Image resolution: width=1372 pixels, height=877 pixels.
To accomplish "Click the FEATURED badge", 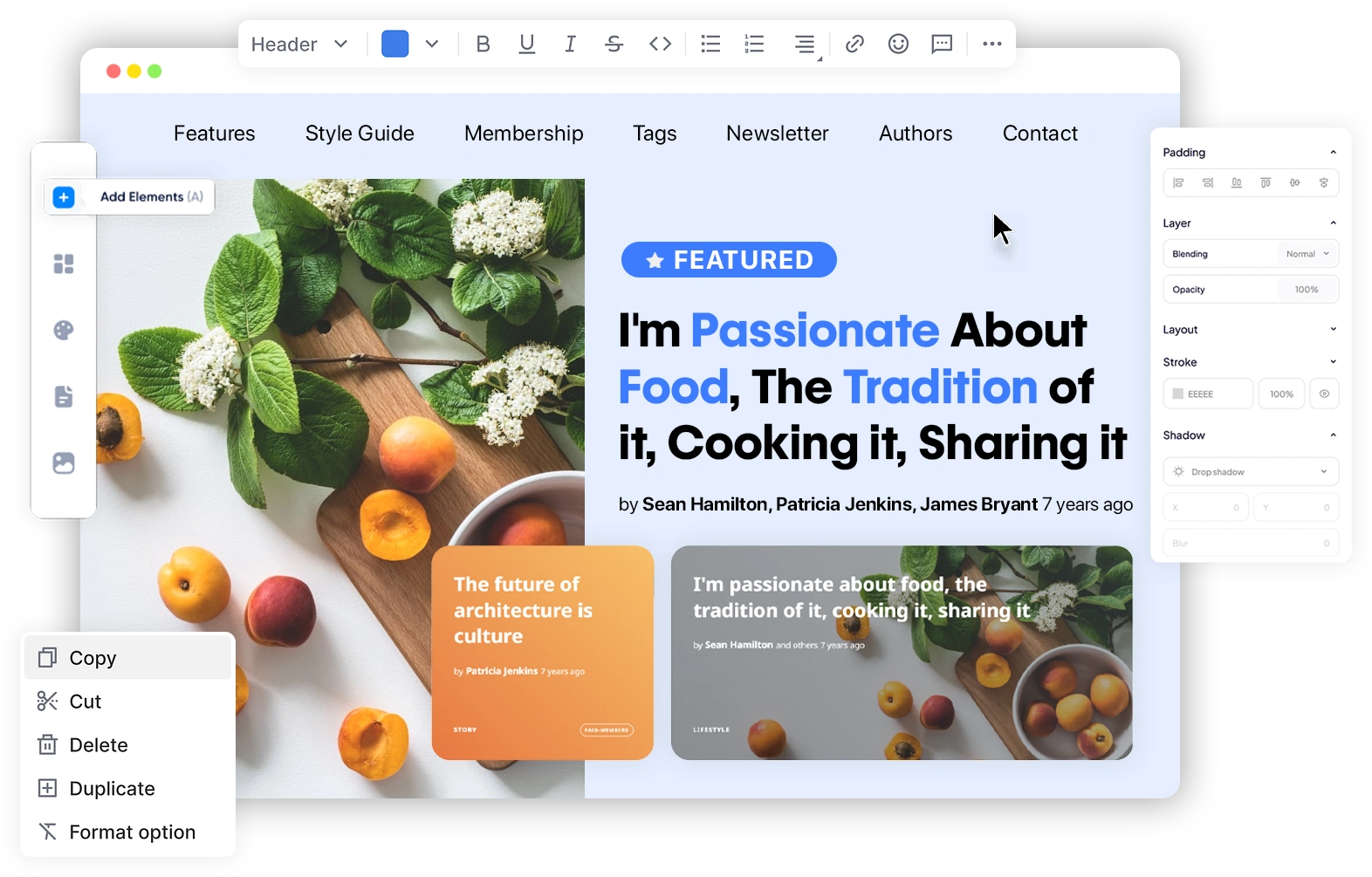I will pyautogui.click(x=729, y=260).
